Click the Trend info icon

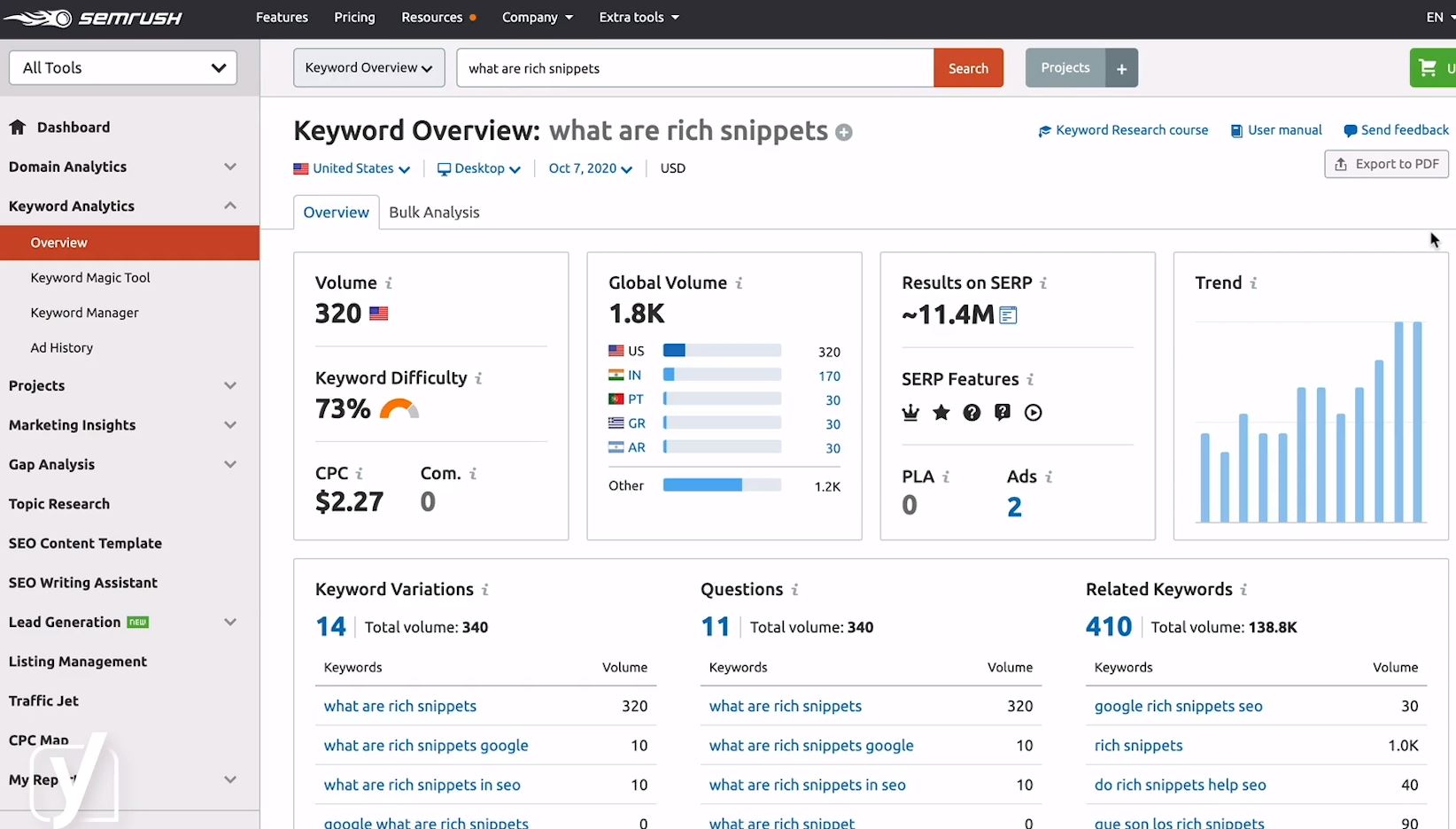tap(1253, 283)
